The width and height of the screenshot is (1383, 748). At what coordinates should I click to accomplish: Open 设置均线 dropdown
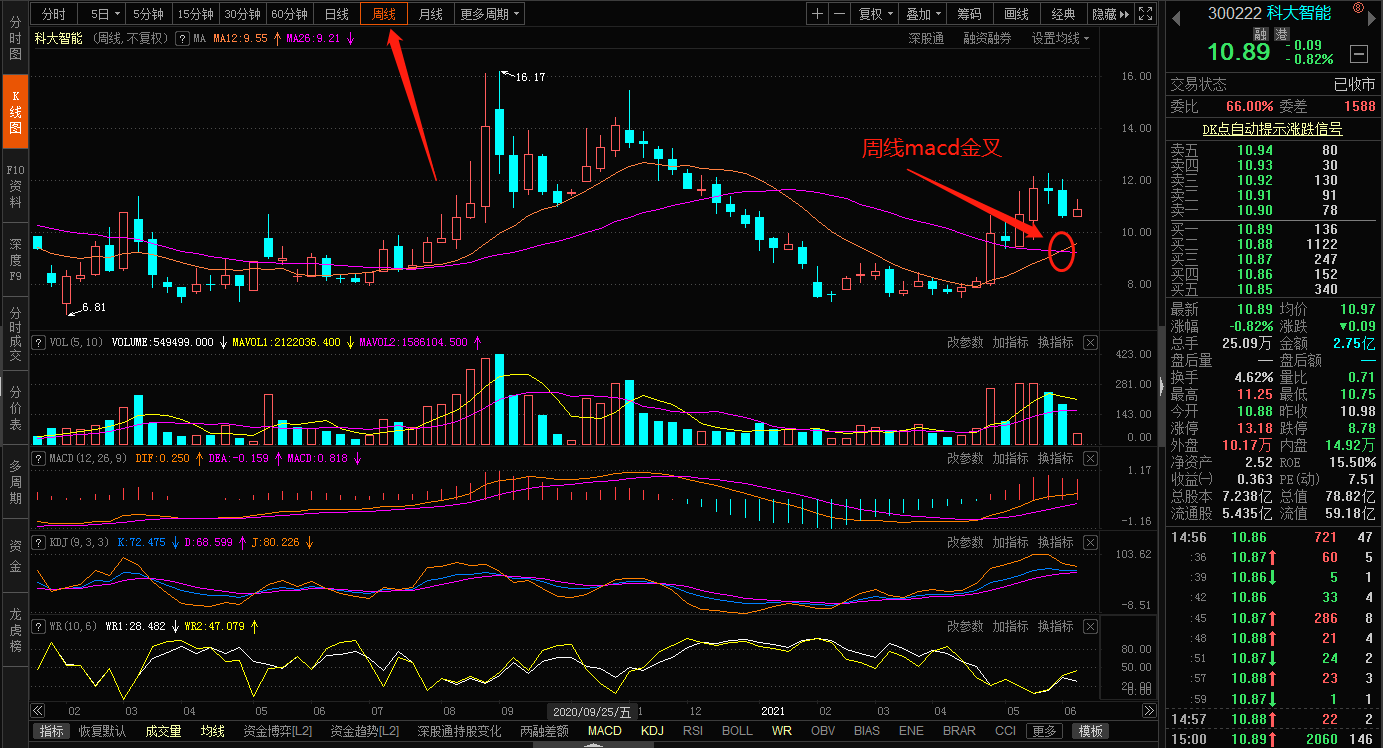[x=1061, y=39]
